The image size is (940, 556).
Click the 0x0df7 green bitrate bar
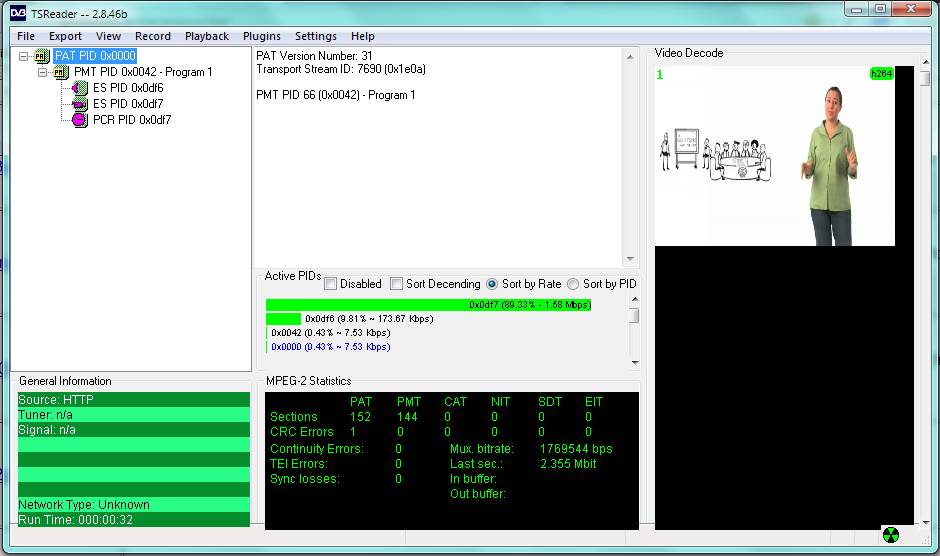tap(428, 305)
